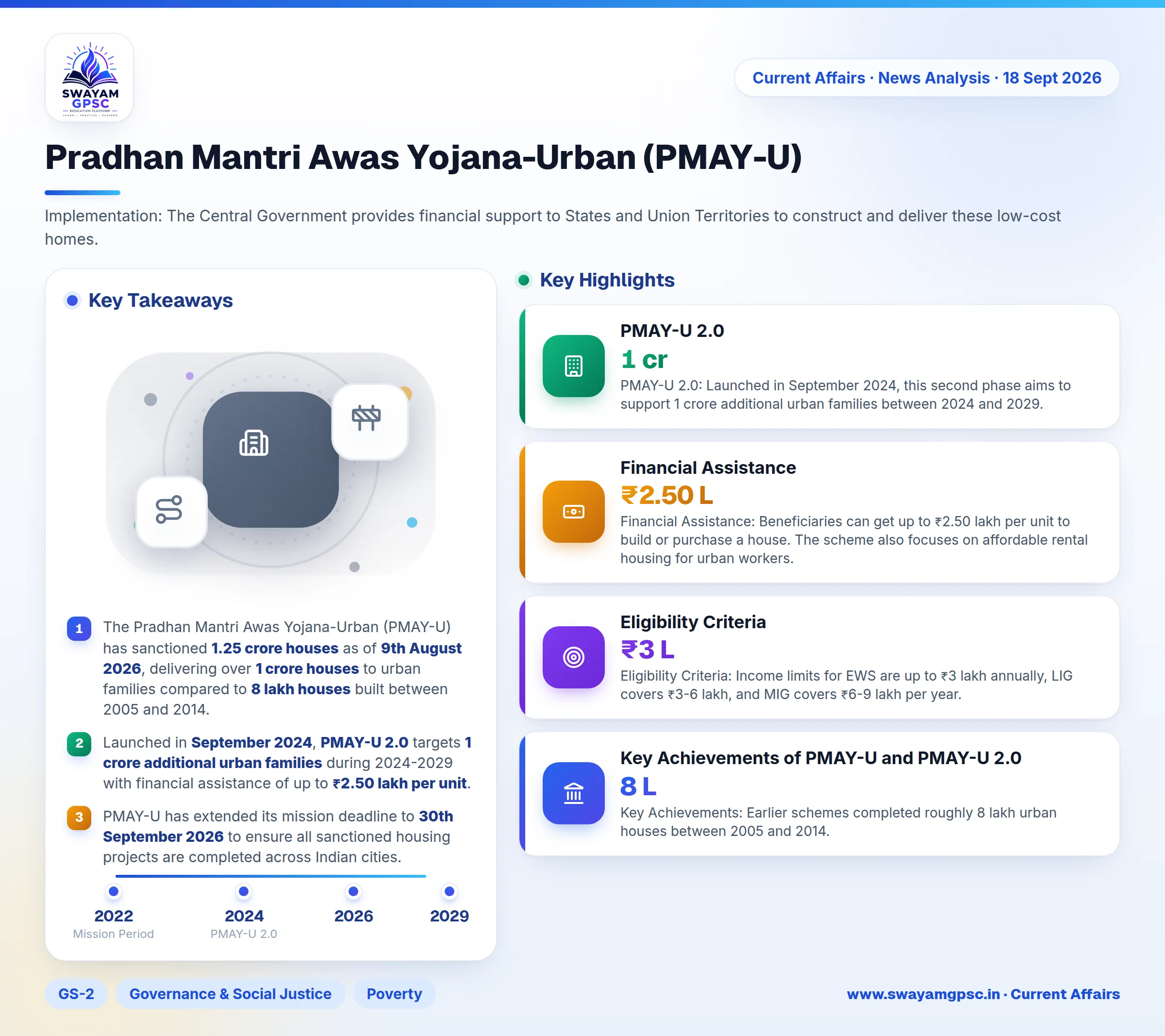Select the 2024 PMAY-U 2.0 timeline marker

click(244, 891)
